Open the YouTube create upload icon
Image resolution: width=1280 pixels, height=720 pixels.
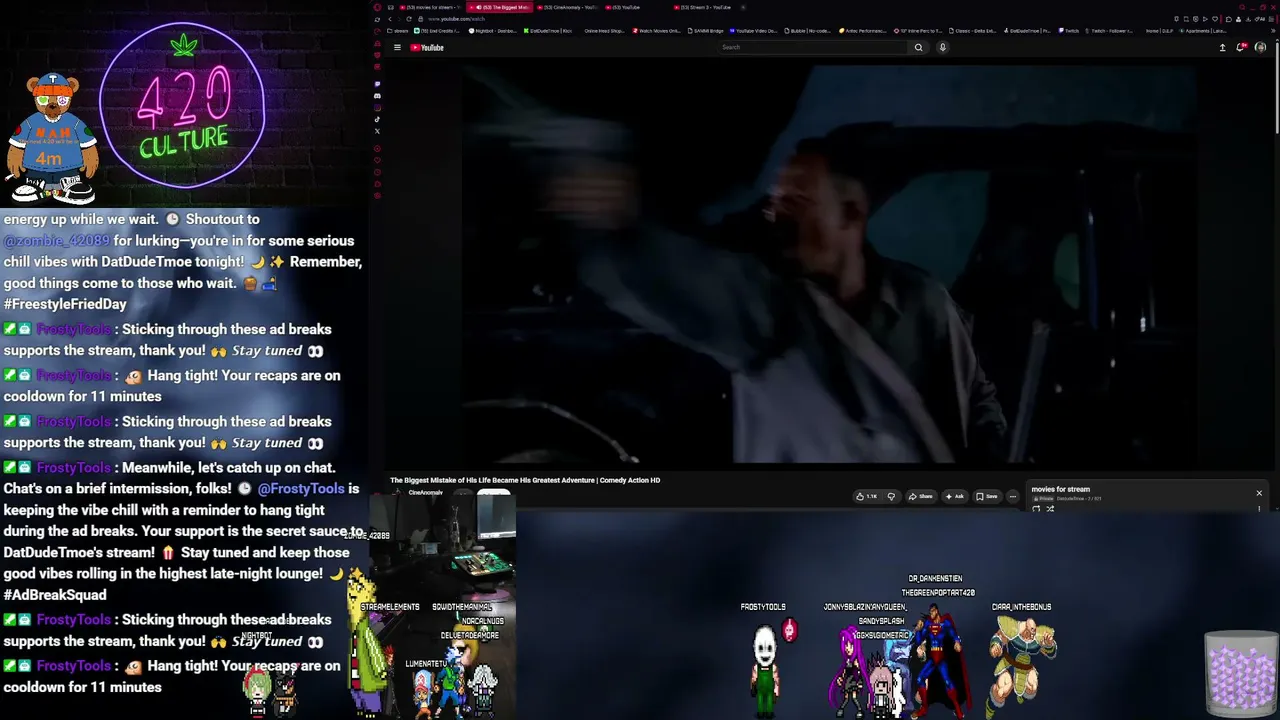point(1222,47)
